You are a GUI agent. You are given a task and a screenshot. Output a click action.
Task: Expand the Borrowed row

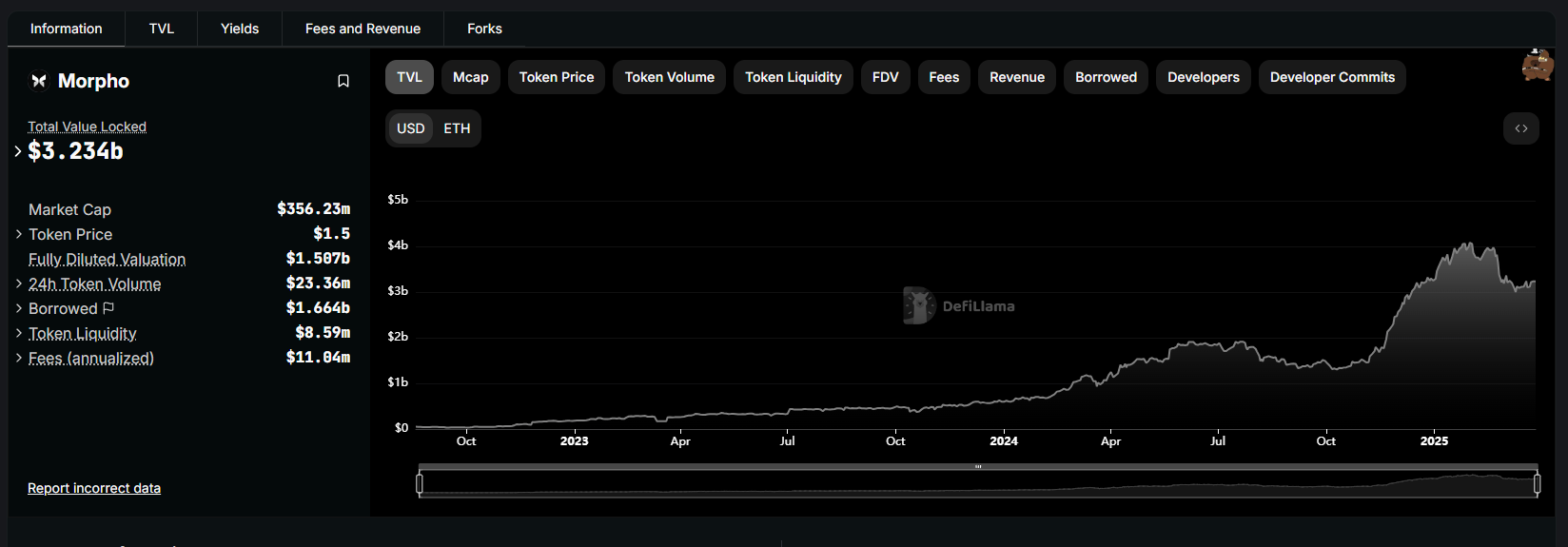[x=19, y=308]
